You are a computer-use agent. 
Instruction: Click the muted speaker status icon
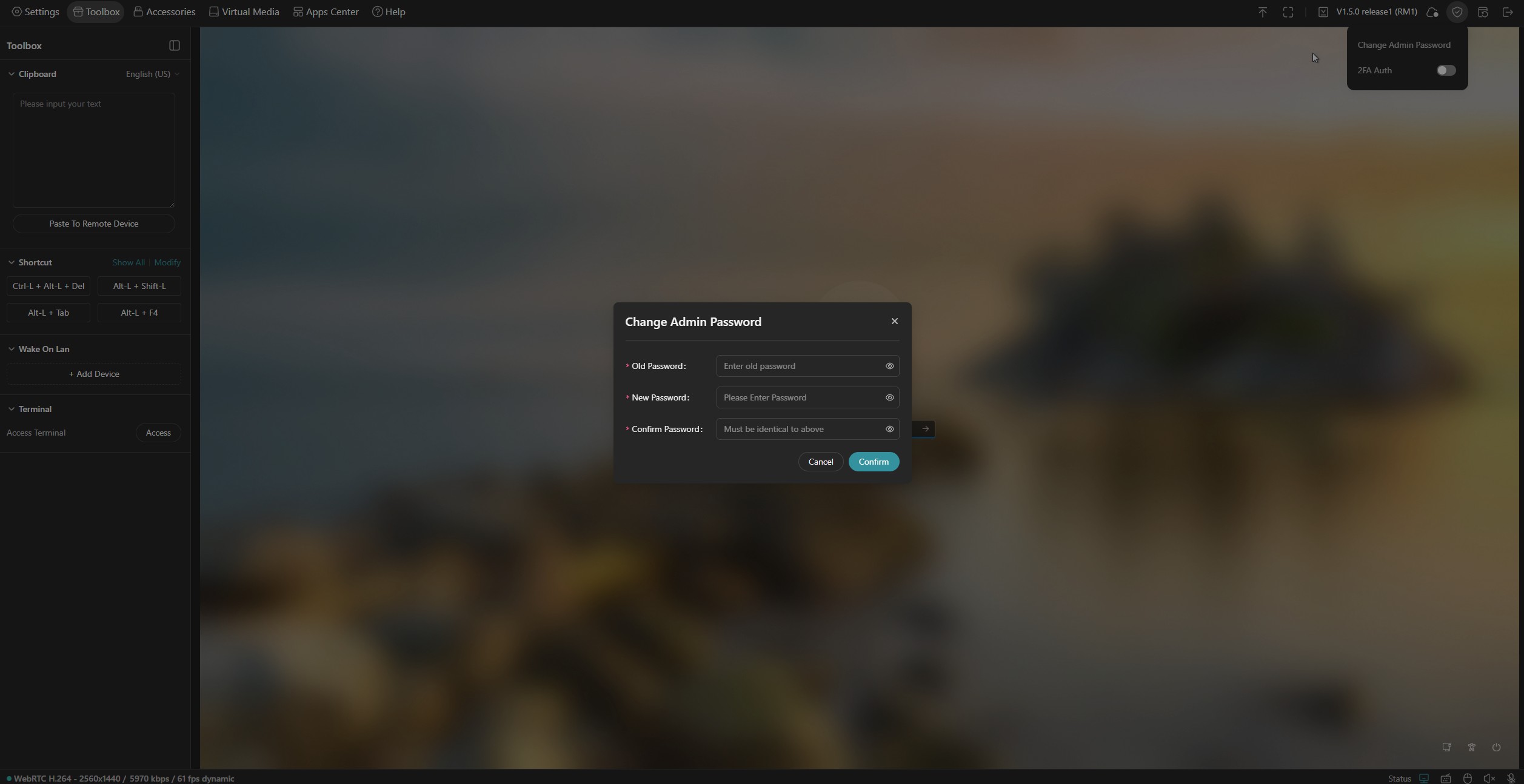point(1489,779)
